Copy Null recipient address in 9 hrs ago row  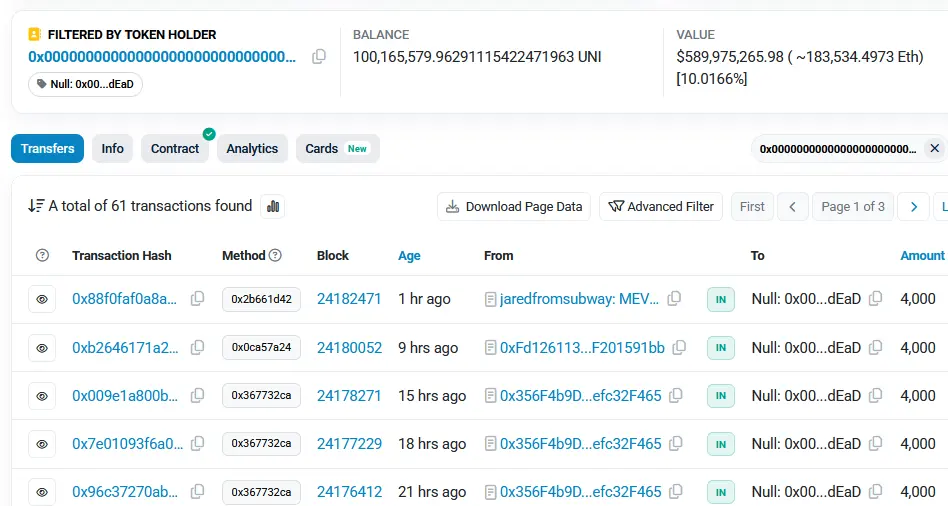[875, 348]
